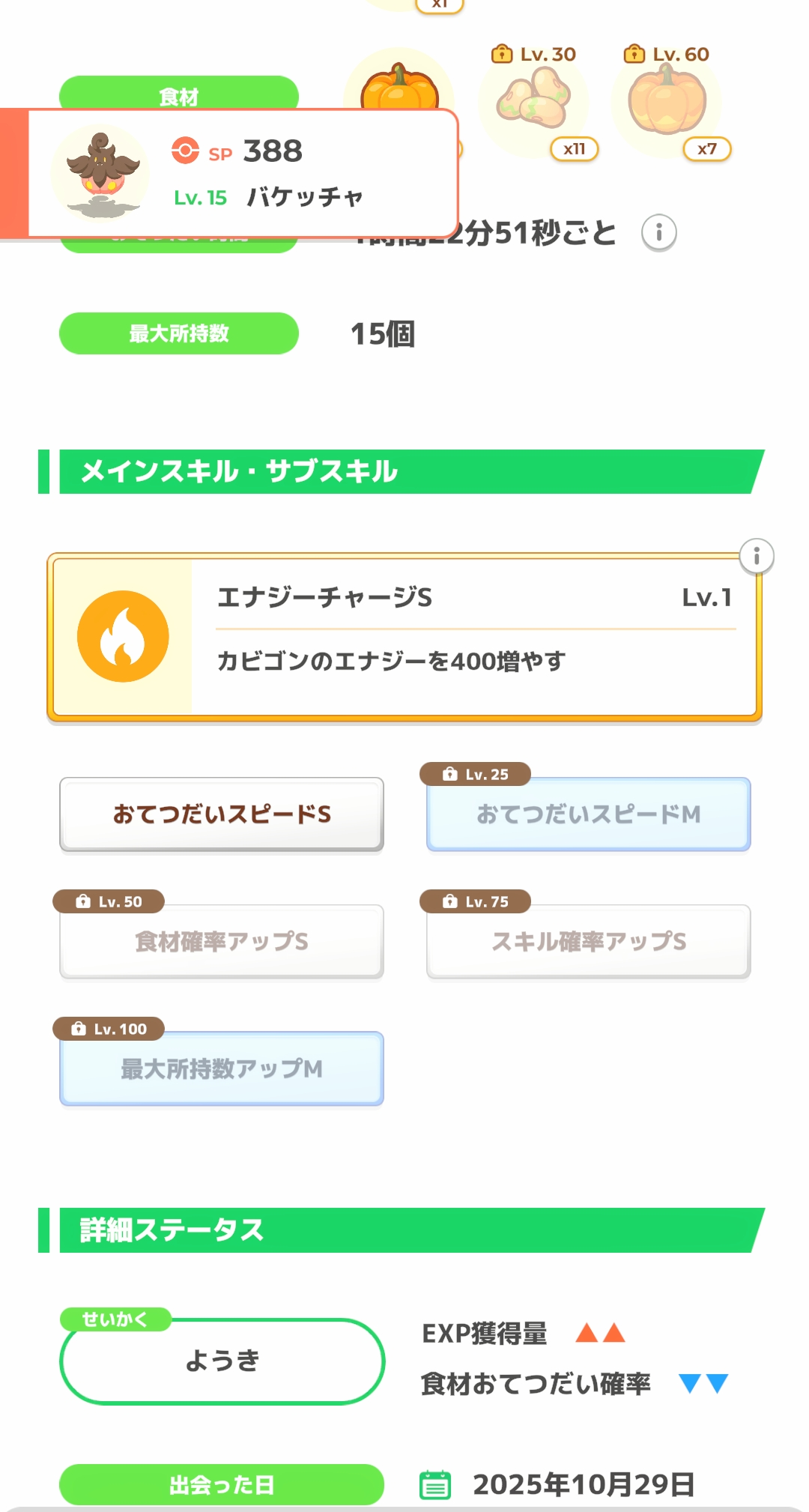This screenshot has height=1512, width=809.
Task: Tap the x11 ingredient quantity badge
Action: coord(575,149)
